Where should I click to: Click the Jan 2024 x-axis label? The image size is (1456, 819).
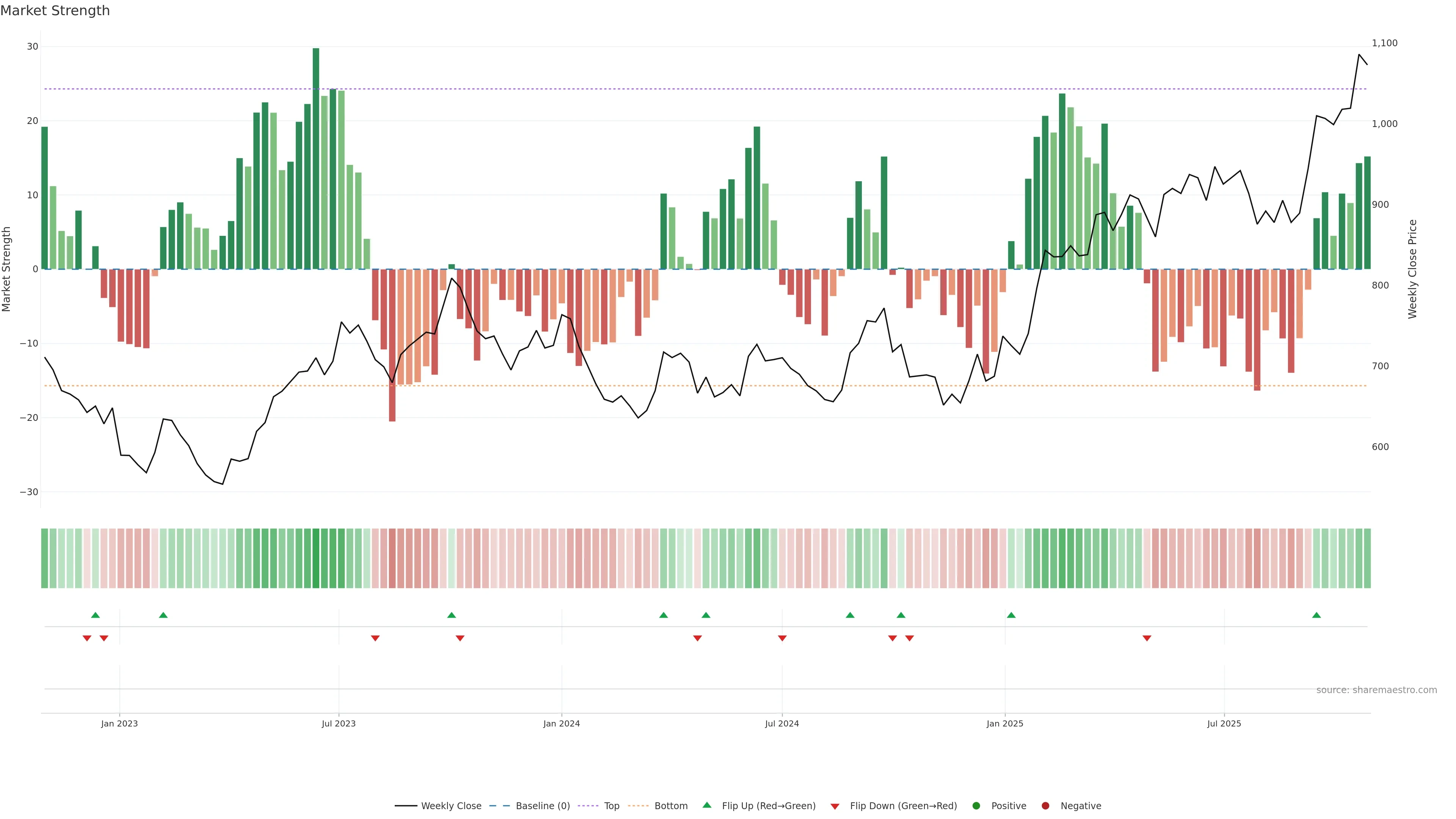pyautogui.click(x=561, y=723)
